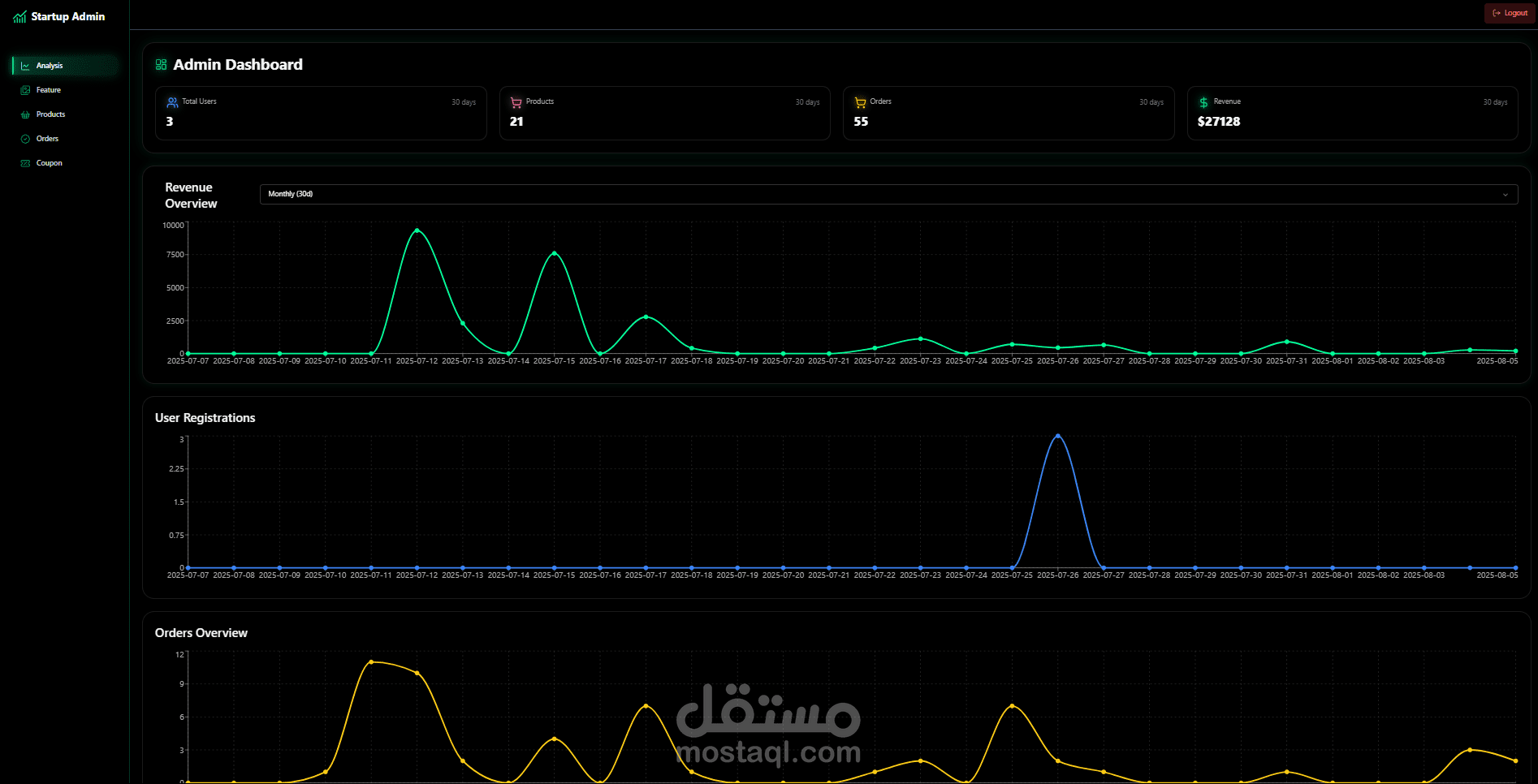Click the Startup Admin logo chart icon

pyautogui.click(x=19, y=17)
